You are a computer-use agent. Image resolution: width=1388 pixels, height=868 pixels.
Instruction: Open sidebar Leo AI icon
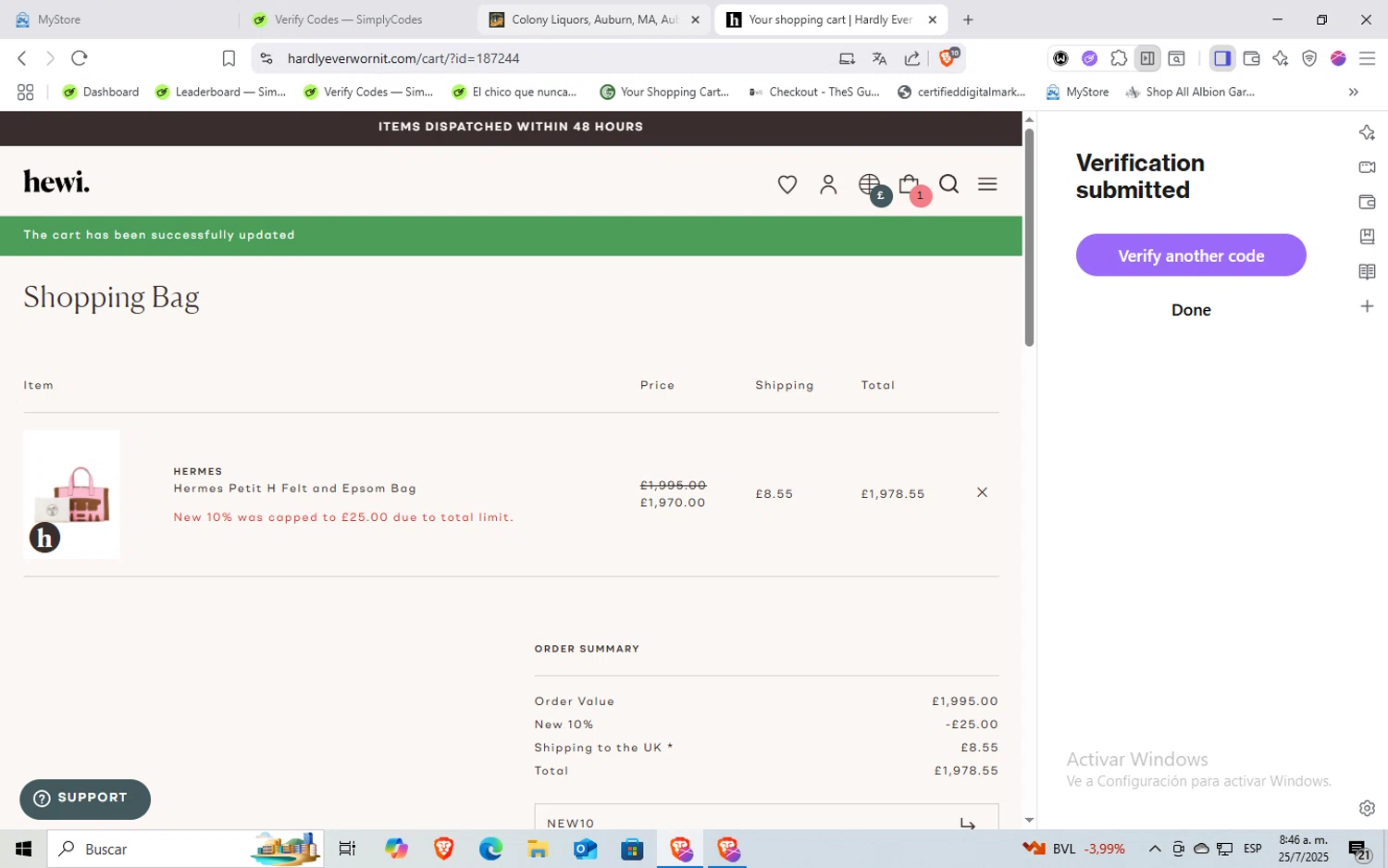tap(1367, 132)
